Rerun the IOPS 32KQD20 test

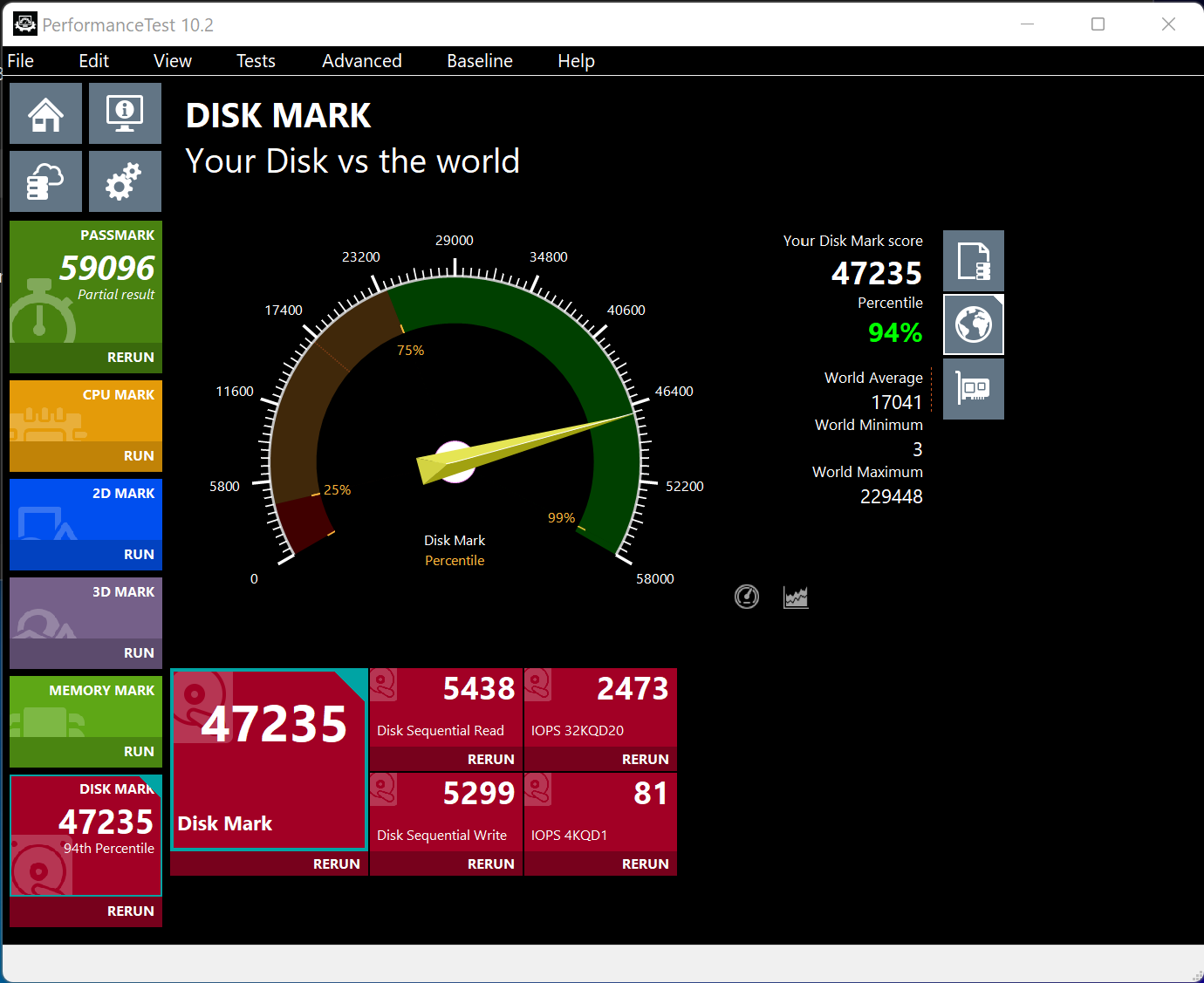tap(645, 760)
